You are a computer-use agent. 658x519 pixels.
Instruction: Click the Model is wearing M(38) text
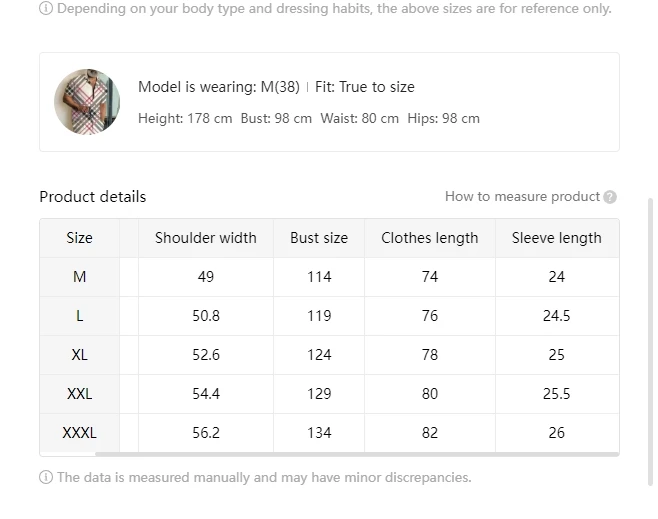(x=219, y=87)
